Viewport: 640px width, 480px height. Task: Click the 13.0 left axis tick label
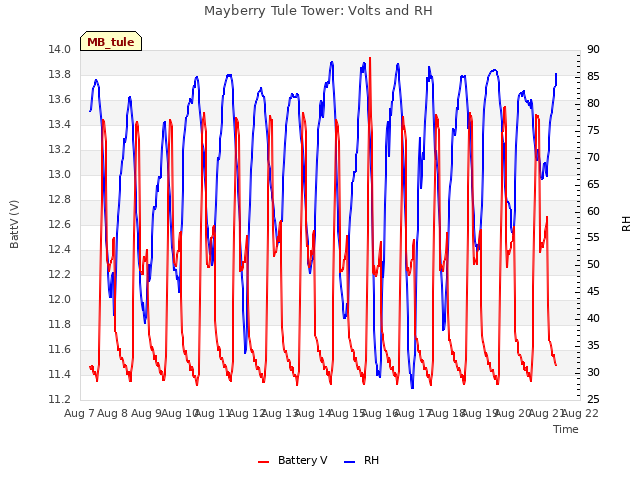pyautogui.click(x=60, y=174)
